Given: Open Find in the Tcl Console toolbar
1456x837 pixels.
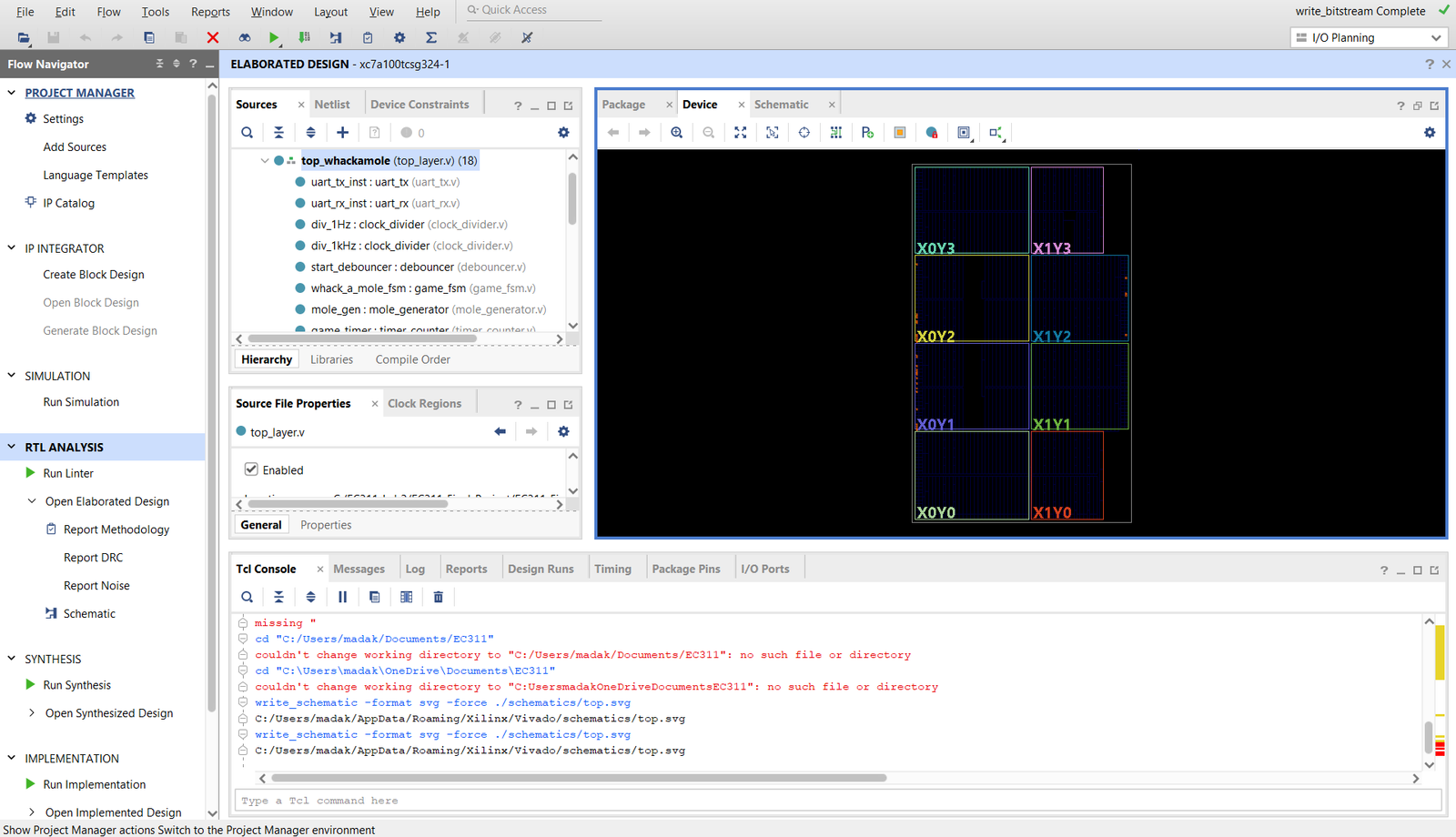Looking at the screenshot, I should click(247, 597).
